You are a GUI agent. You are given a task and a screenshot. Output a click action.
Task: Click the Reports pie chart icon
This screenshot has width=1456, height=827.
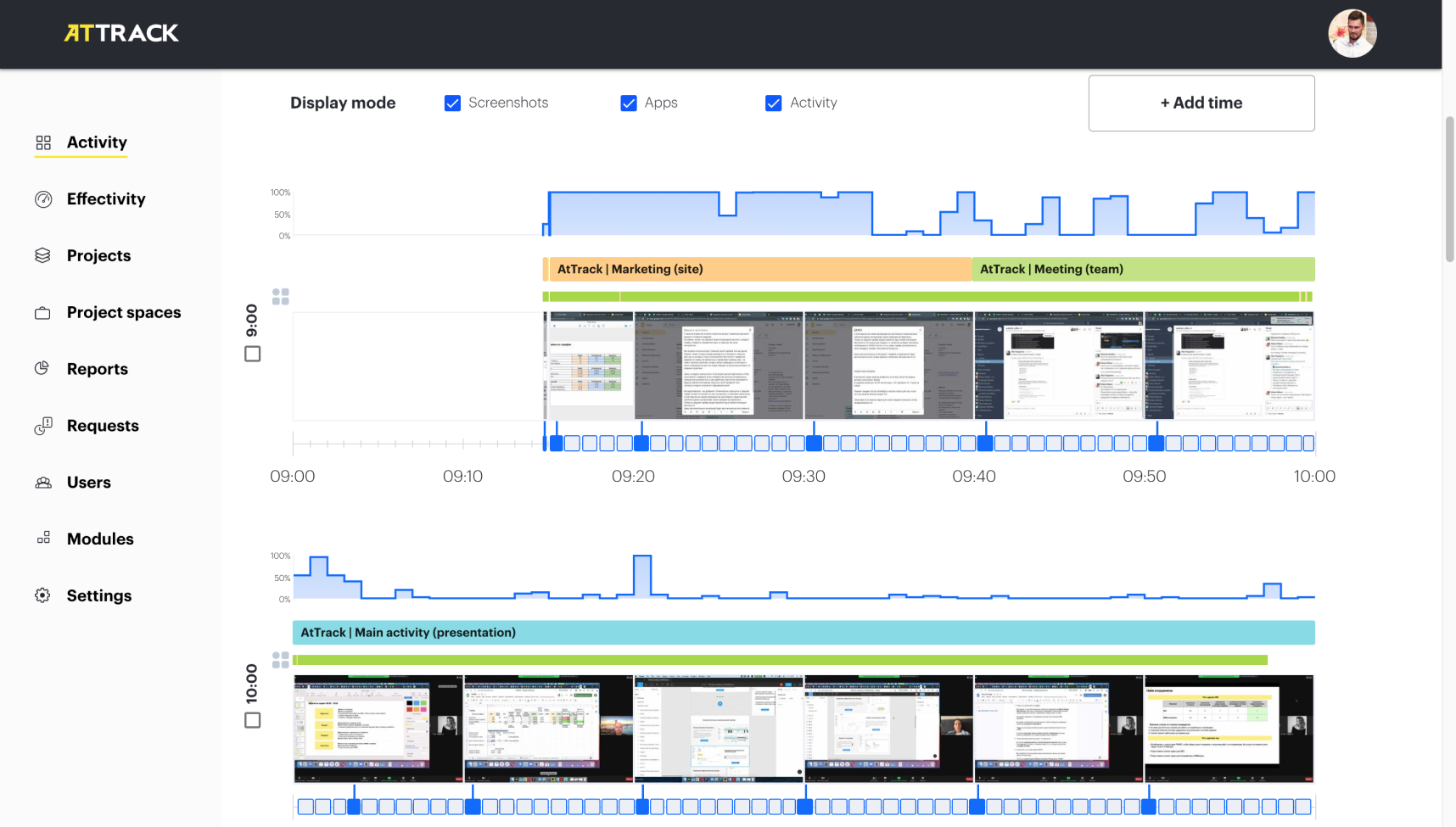click(x=42, y=368)
